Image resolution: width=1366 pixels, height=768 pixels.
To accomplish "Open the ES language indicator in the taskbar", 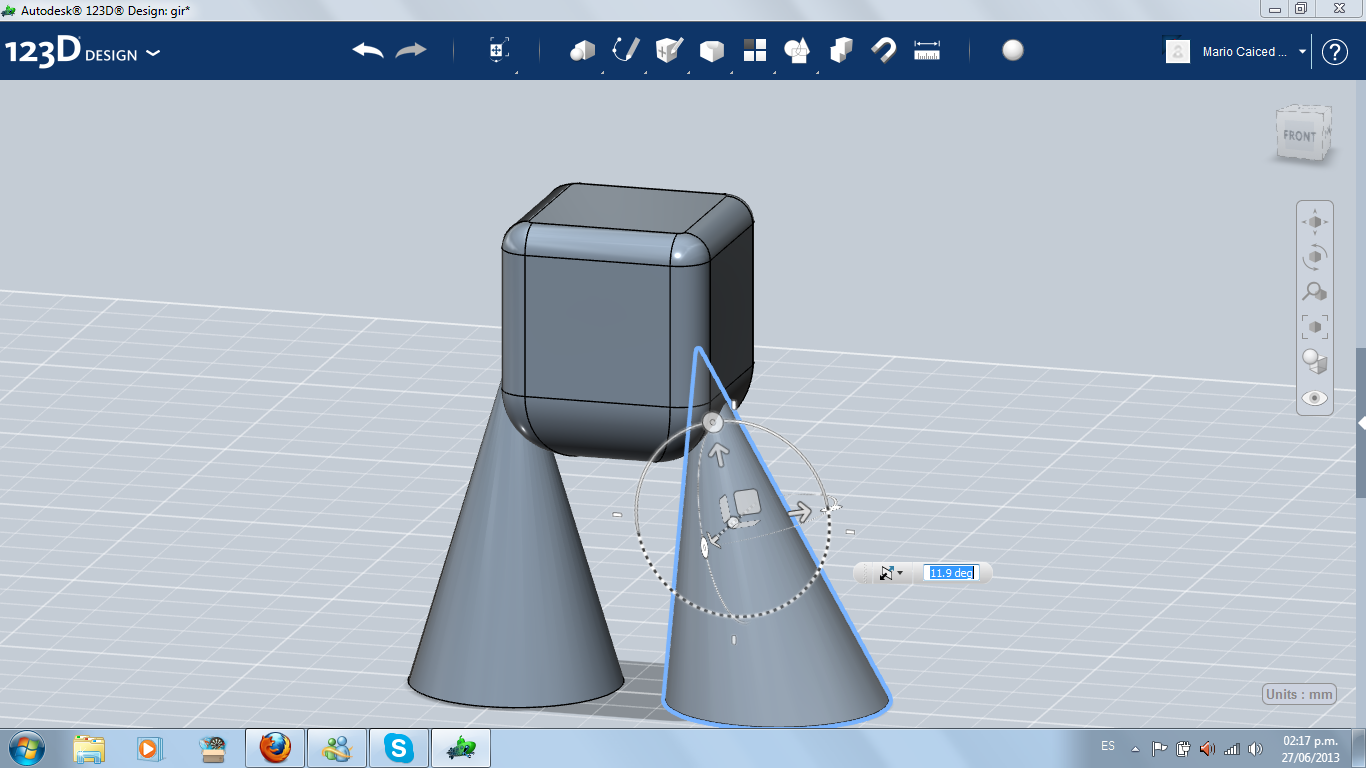I will (1108, 746).
